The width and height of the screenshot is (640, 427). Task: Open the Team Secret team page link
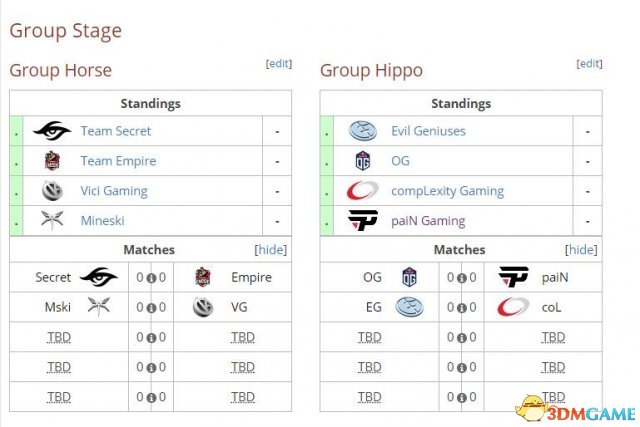tap(116, 131)
